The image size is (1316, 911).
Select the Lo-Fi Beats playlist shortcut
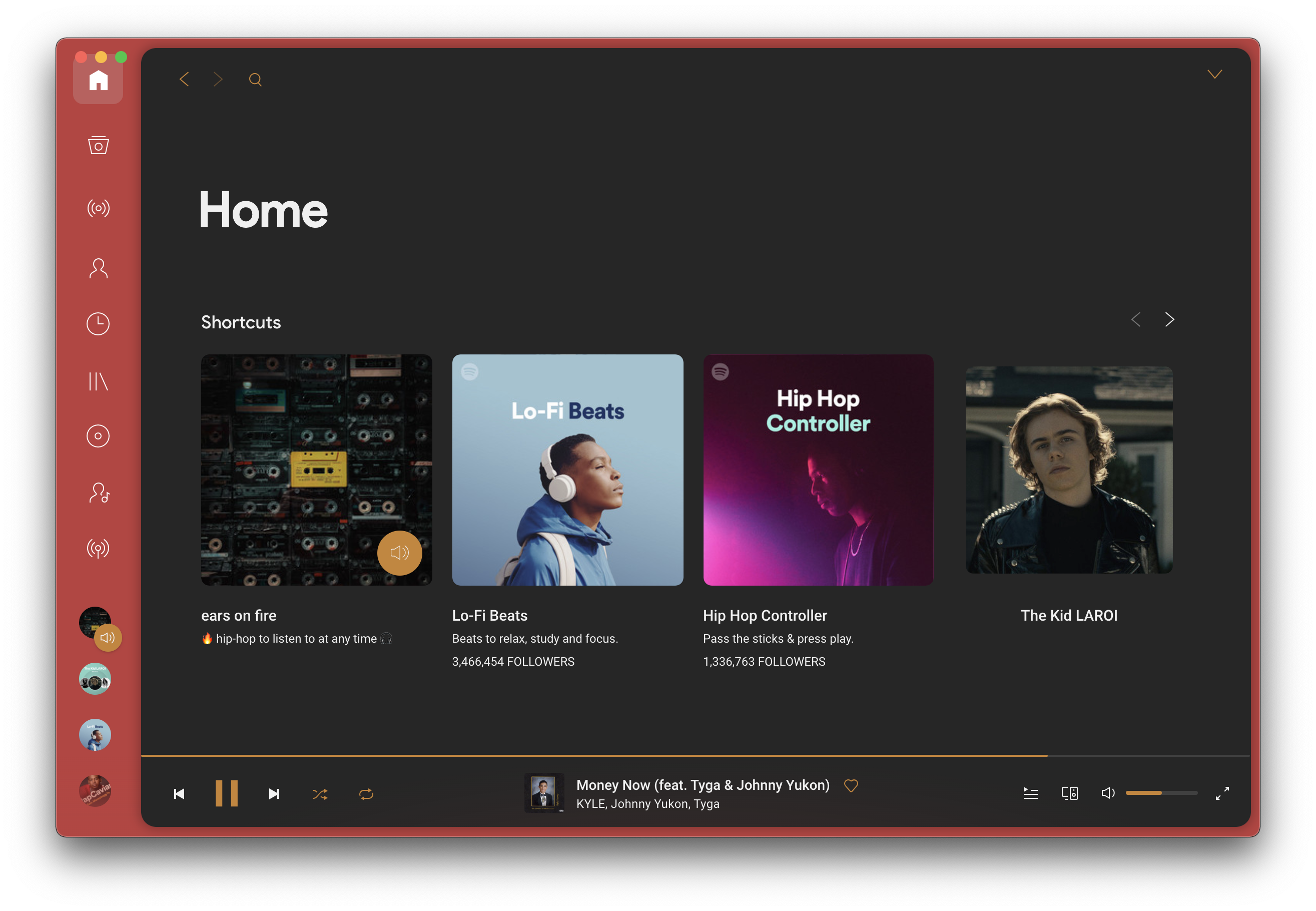tap(567, 470)
